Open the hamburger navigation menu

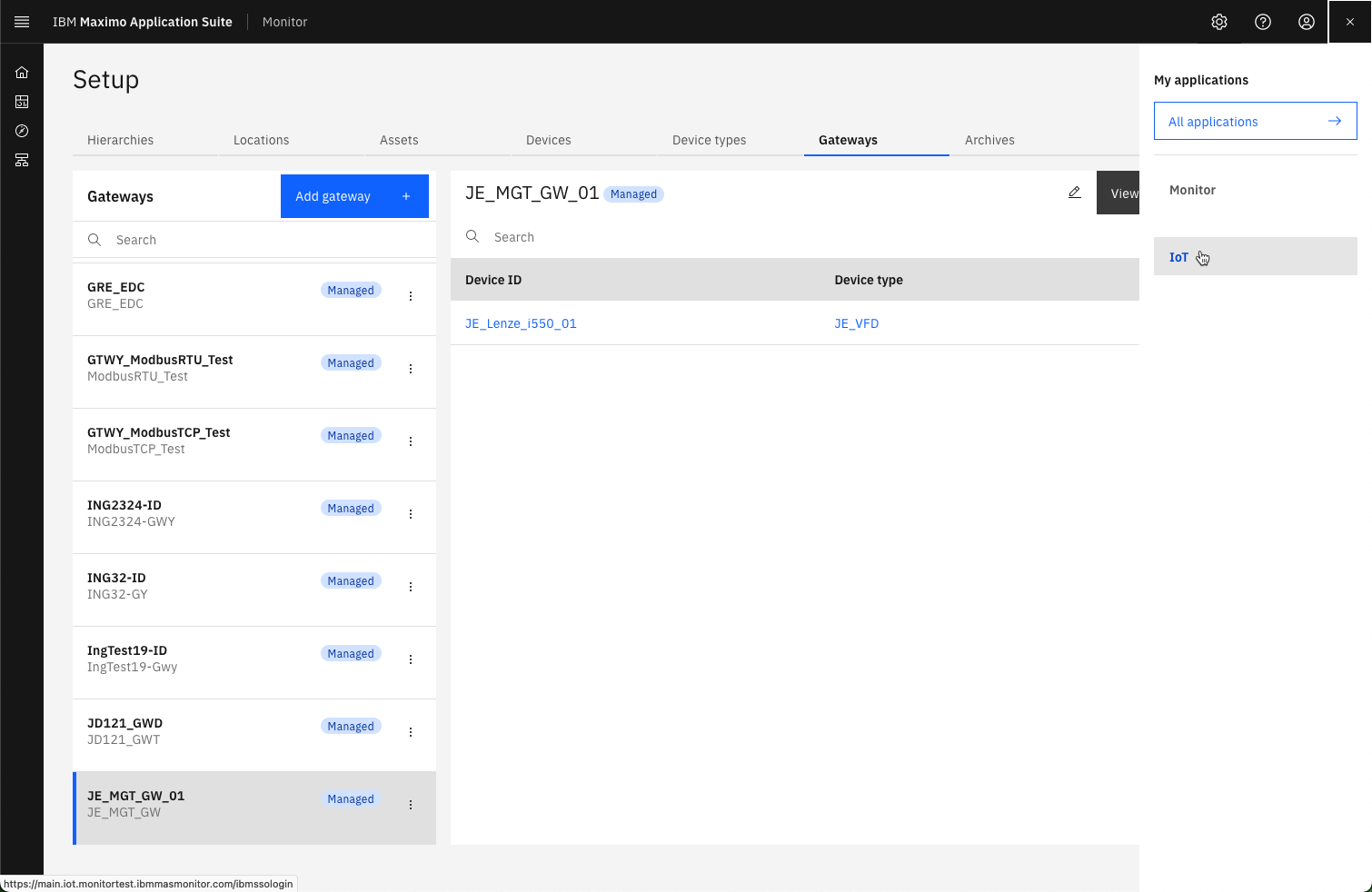(x=22, y=22)
